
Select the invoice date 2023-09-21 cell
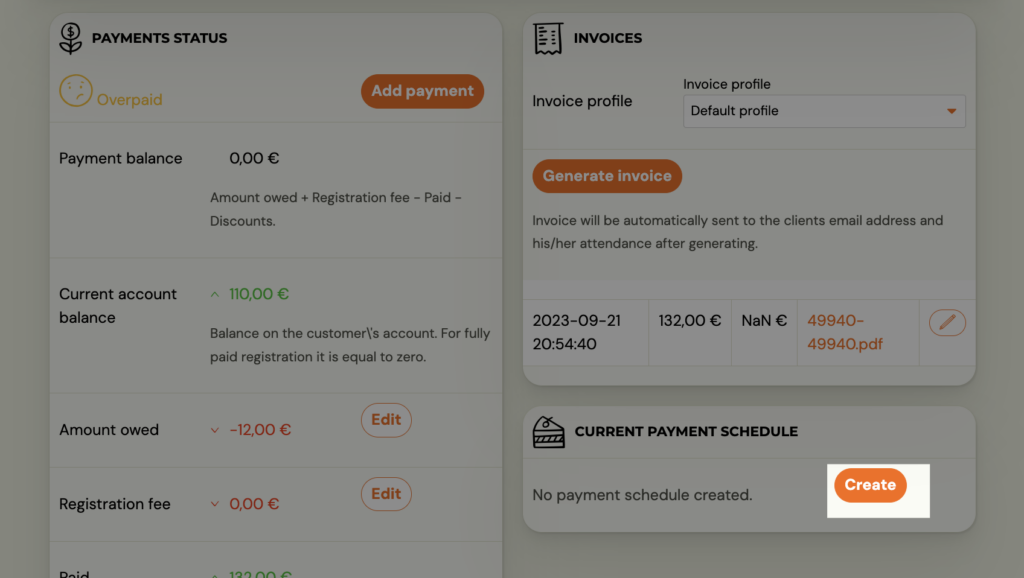point(576,332)
